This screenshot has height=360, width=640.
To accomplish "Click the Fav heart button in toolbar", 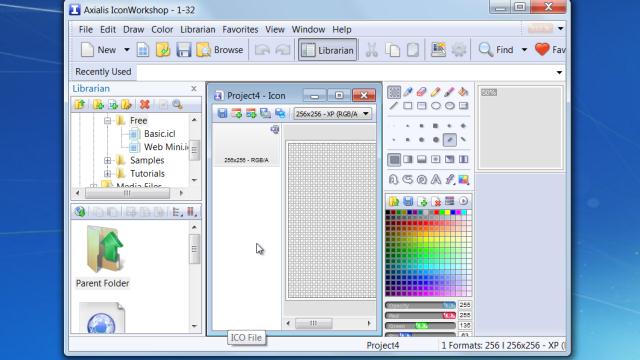I will (x=550, y=50).
